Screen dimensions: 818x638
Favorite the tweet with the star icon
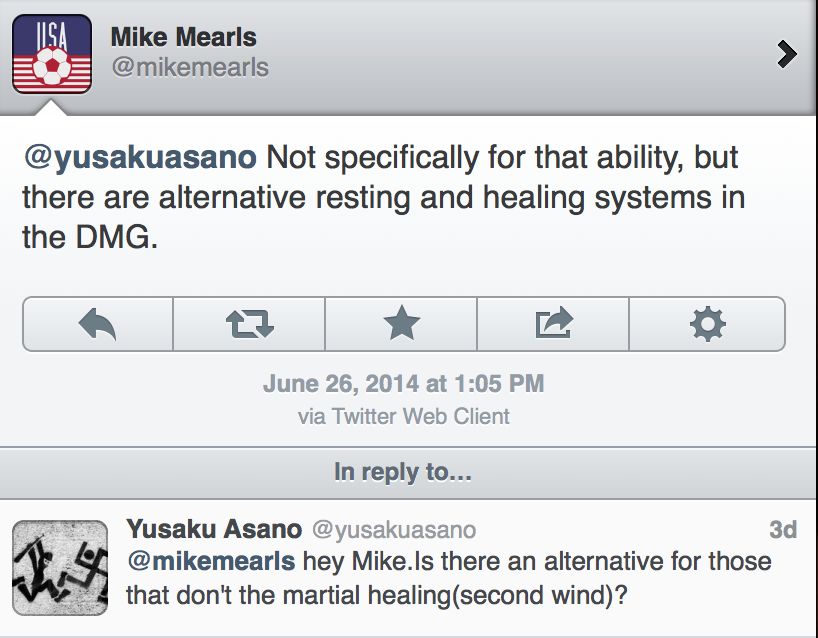[402, 323]
